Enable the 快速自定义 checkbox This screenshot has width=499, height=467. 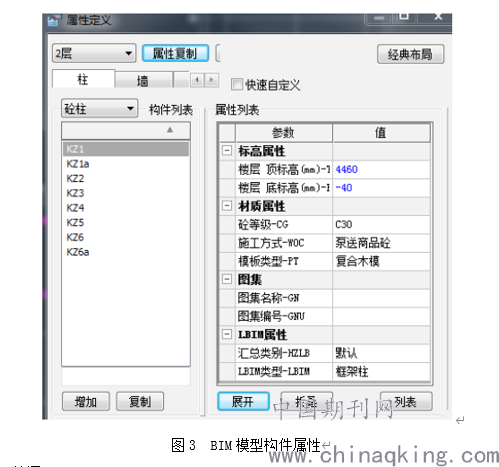click(x=237, y=84)
